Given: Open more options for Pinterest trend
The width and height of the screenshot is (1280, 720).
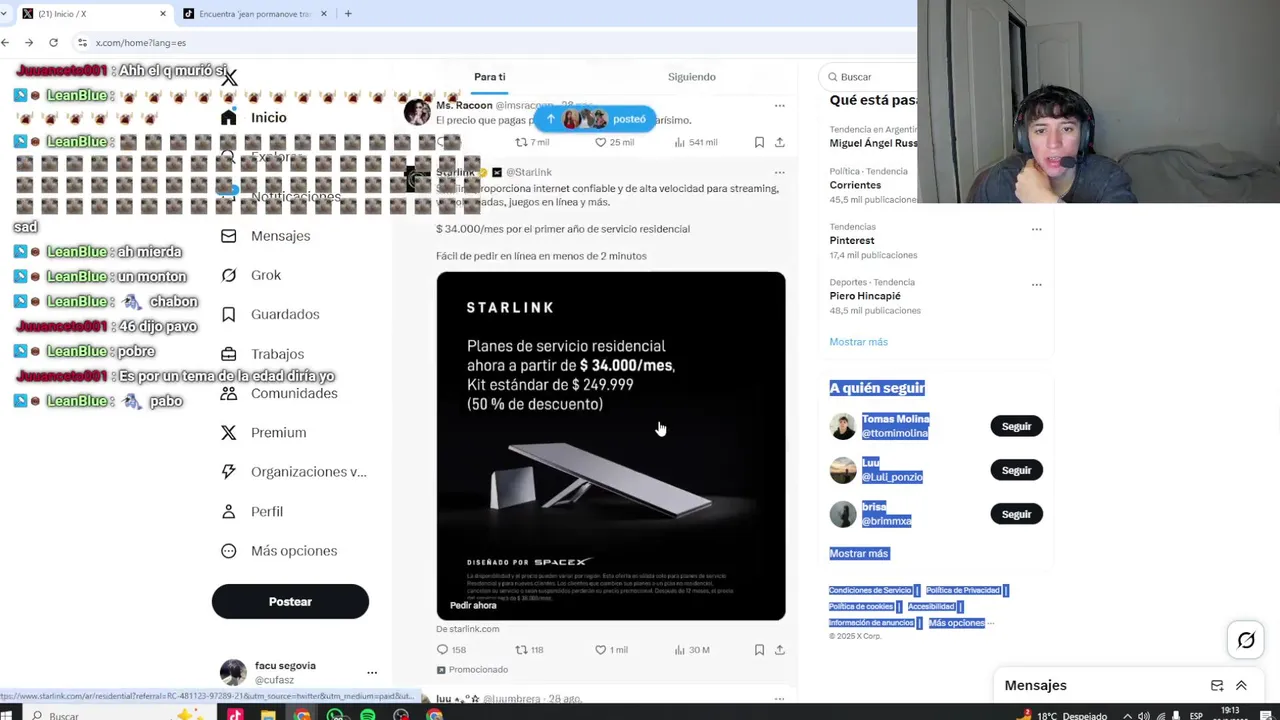Looking at the screenshot, I should tap(1037, 229).
